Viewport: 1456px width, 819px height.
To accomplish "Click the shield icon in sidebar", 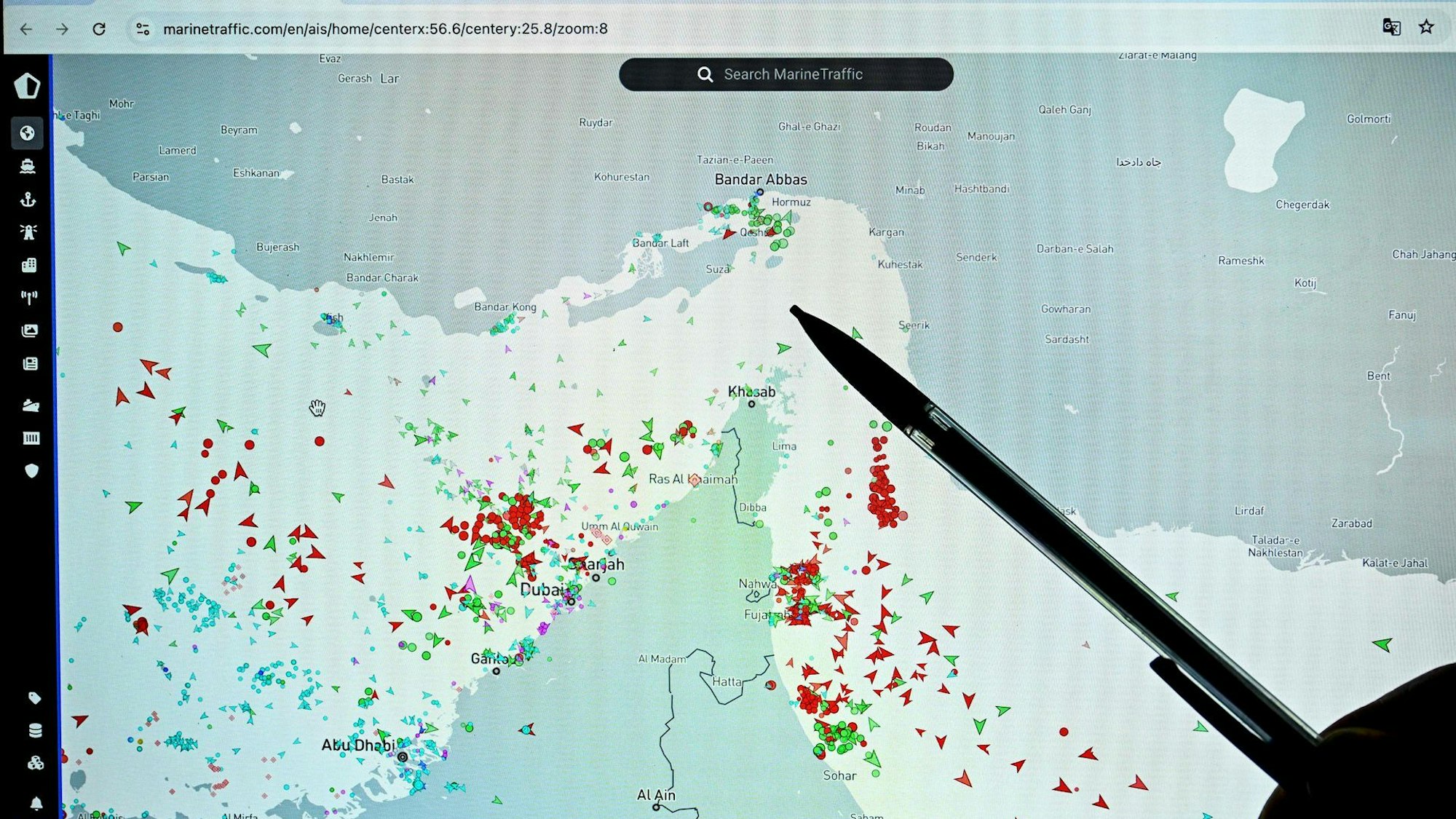I will 31,471.
